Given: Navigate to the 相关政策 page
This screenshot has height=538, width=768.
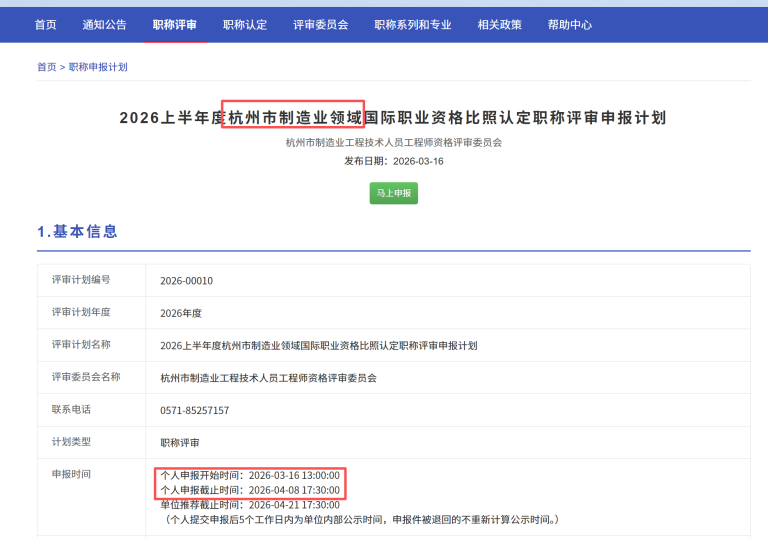Looking at the screenshot, I should 499,24.
